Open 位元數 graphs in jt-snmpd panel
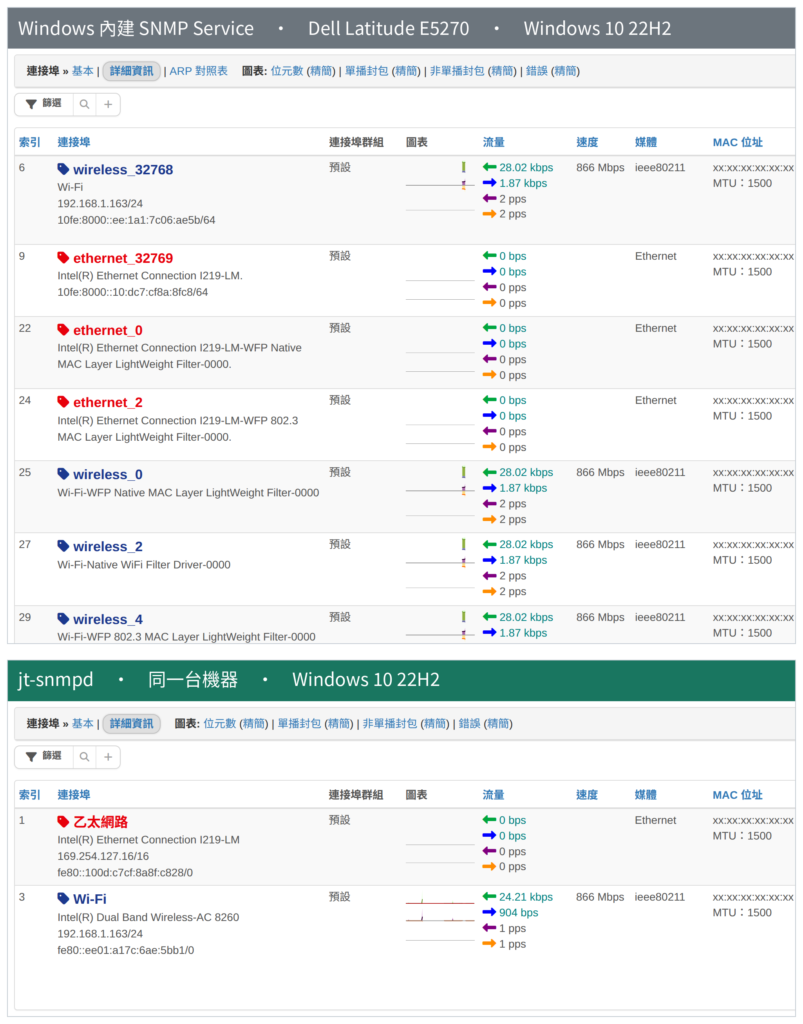This screenshot has height=1024, width=803. point(220,724)
